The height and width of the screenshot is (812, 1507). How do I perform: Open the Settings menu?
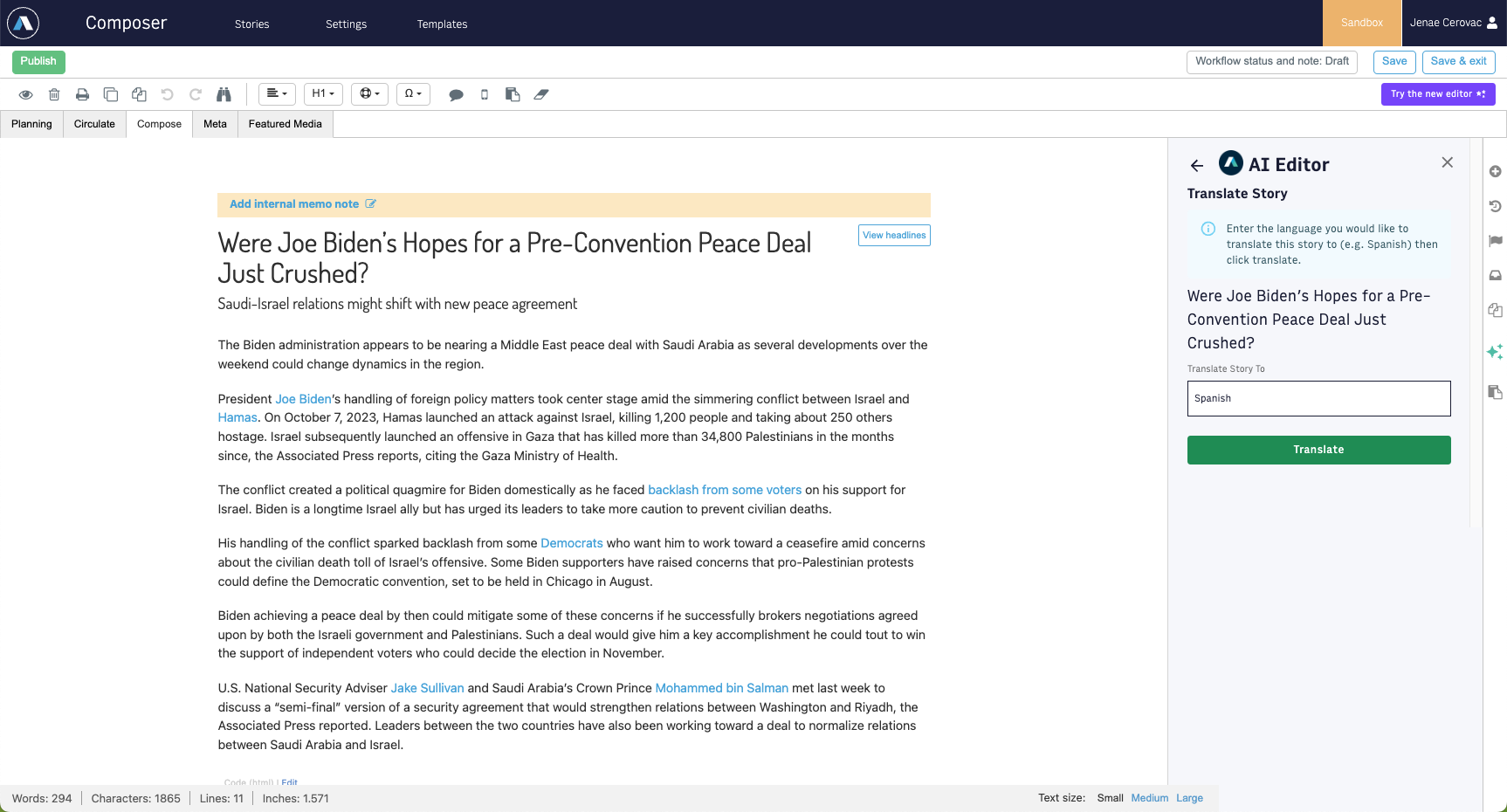346,24
